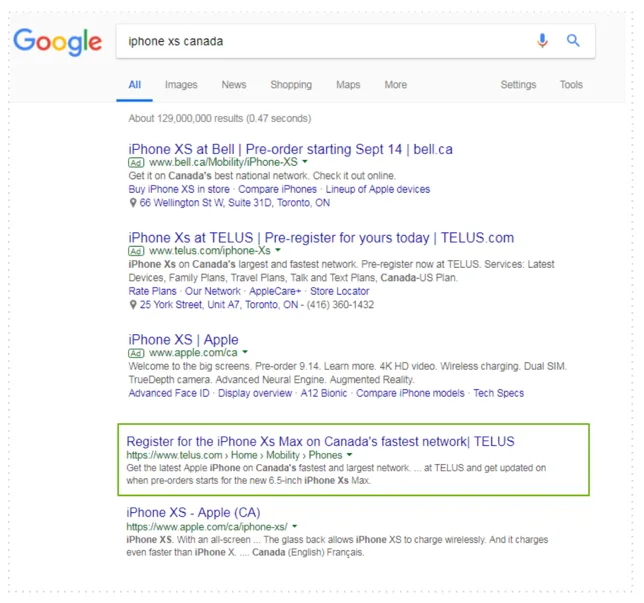The image size is (644, 603).
Task: Open 'Register for the iPhone Xs Max' TELUS result
Action: click(x=320, y=442)
